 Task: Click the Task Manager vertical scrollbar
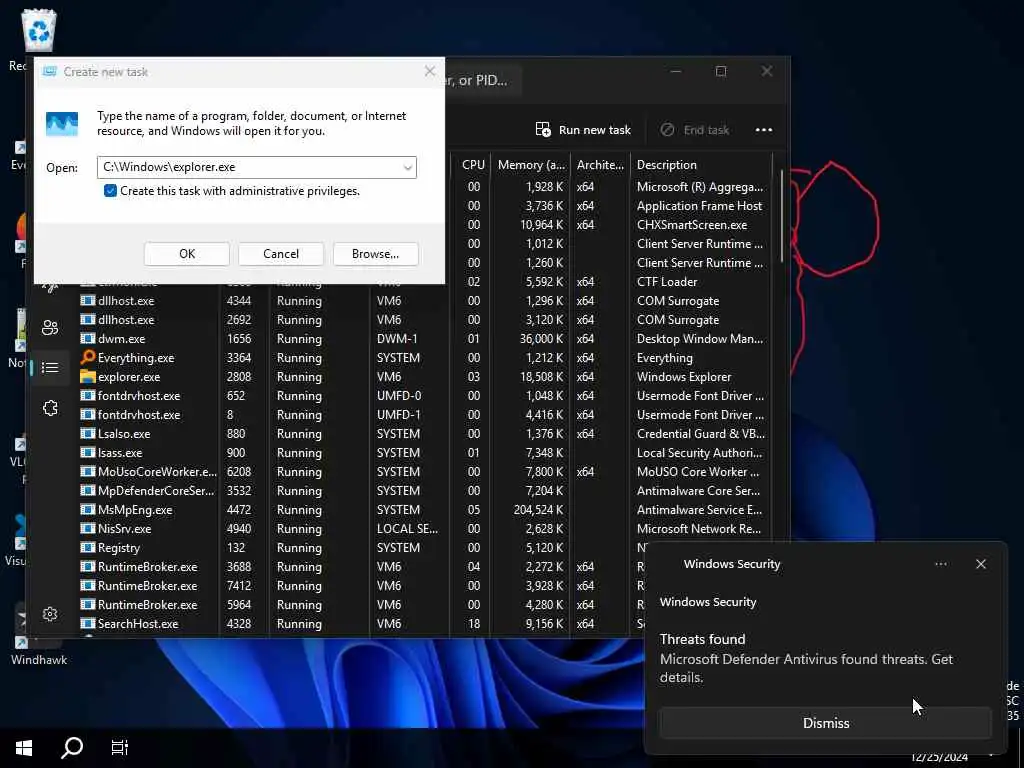tap(781, 216)
